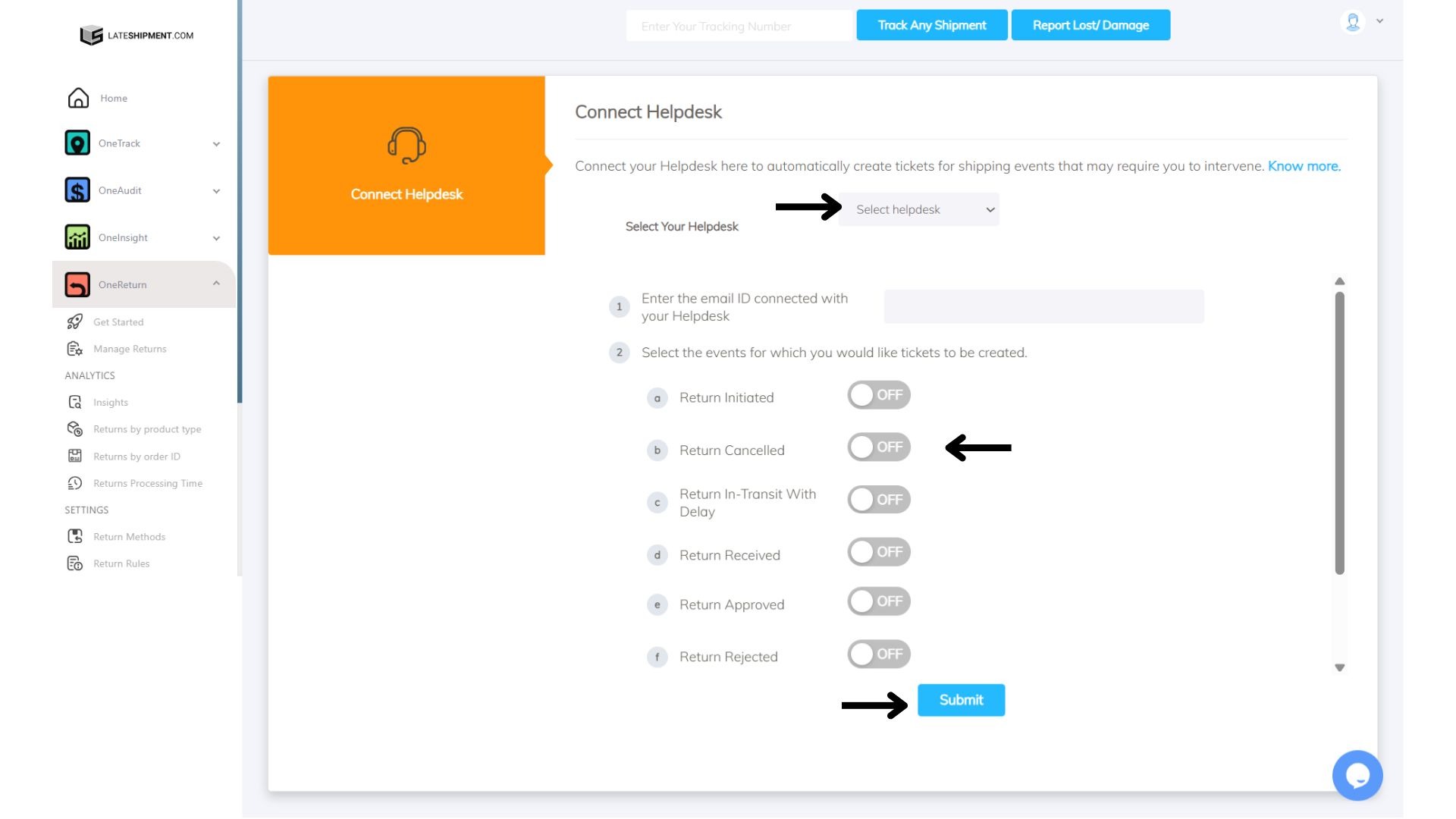Click the Get Started rocket icon
Viewport: 1456px width, 819px height.
(x=74, y=322)
